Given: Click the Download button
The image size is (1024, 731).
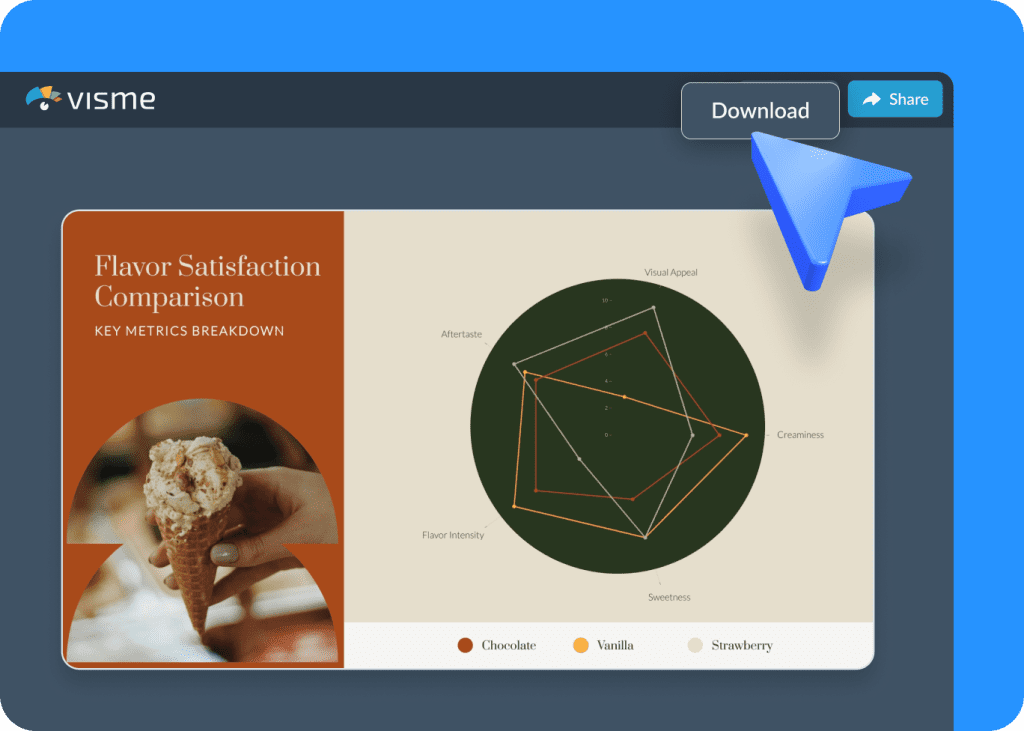Looking at the screenshot, I should 760,110.
